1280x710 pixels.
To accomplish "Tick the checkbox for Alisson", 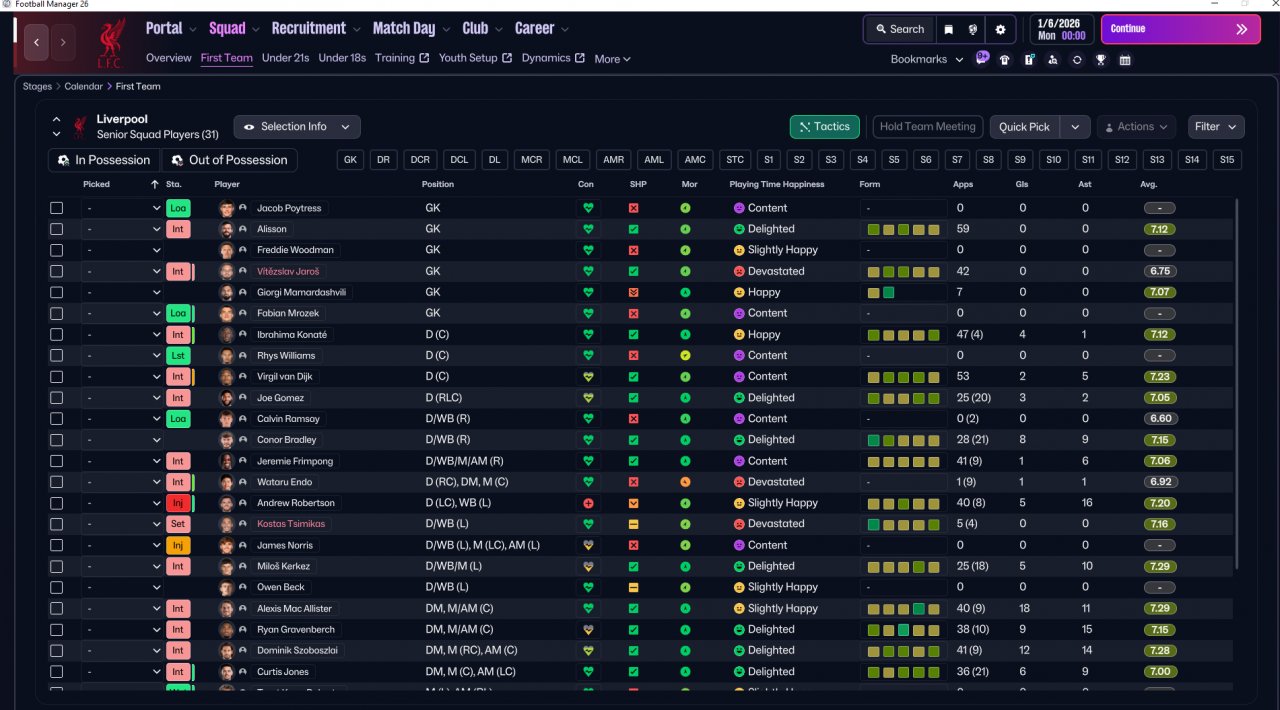I will coord(57,229).
